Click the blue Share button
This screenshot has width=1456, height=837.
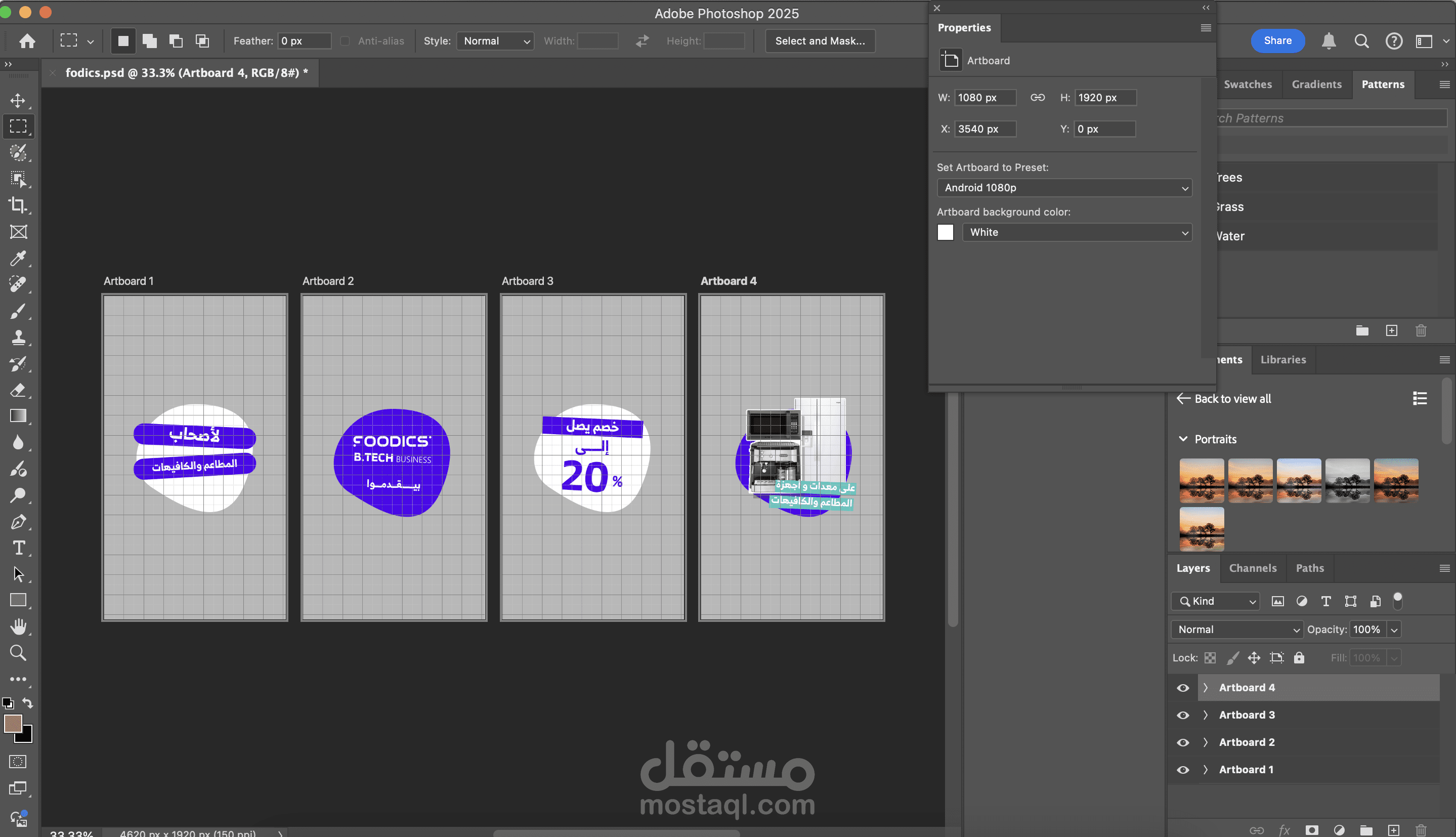coord(1277,41)
